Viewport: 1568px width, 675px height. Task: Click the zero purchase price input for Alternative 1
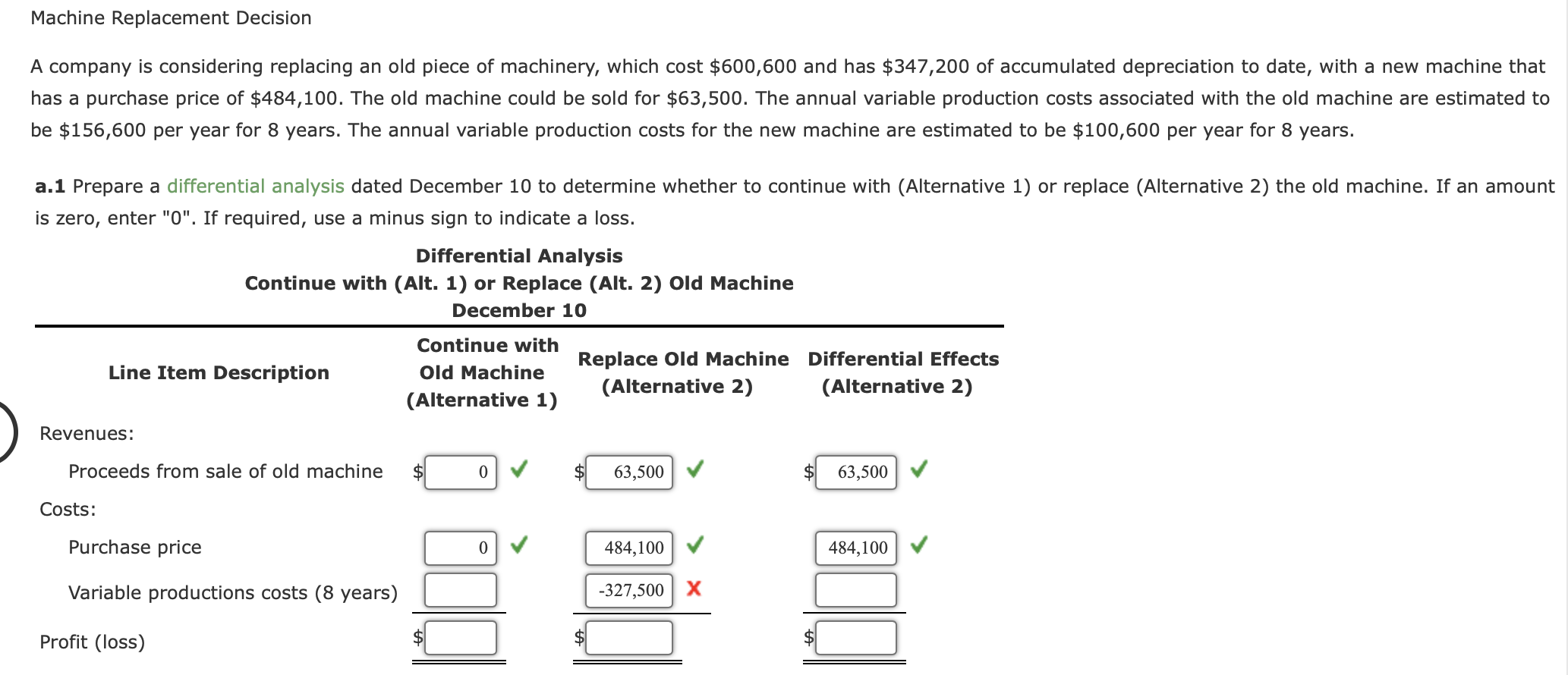(460, 547)
